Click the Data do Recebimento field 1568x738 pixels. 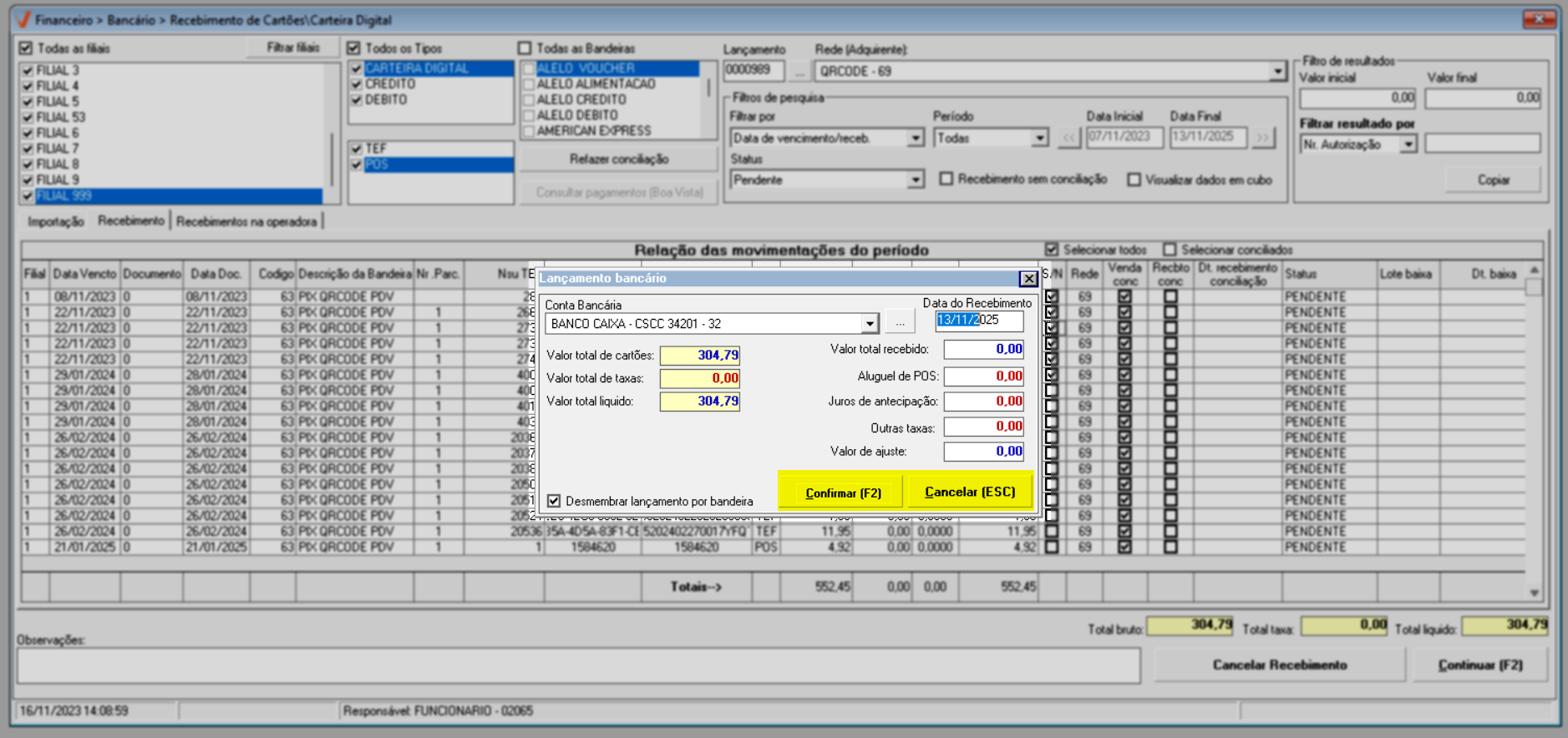tap(978, 321)
